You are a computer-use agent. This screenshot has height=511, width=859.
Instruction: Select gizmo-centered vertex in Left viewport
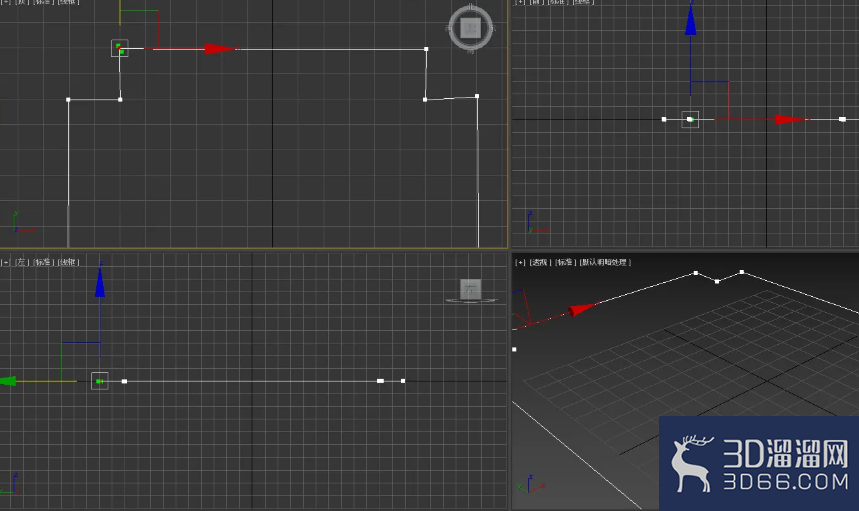point(99,381)
